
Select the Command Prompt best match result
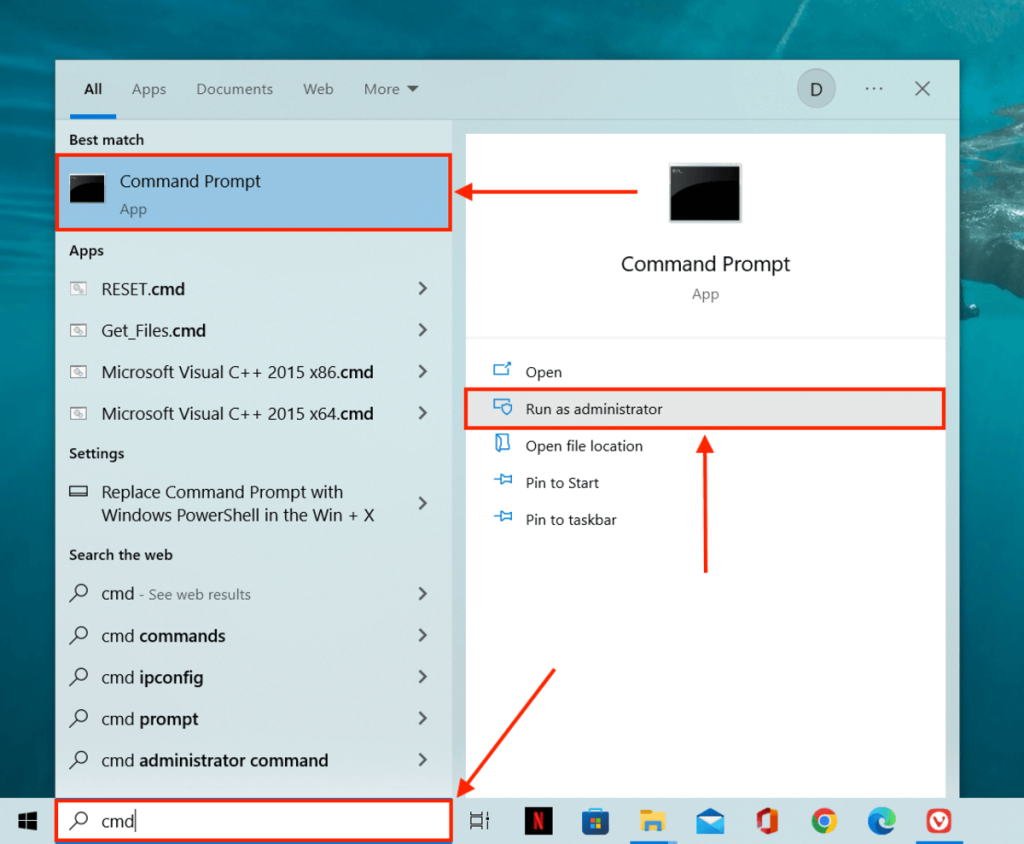[x=253, y=193]
